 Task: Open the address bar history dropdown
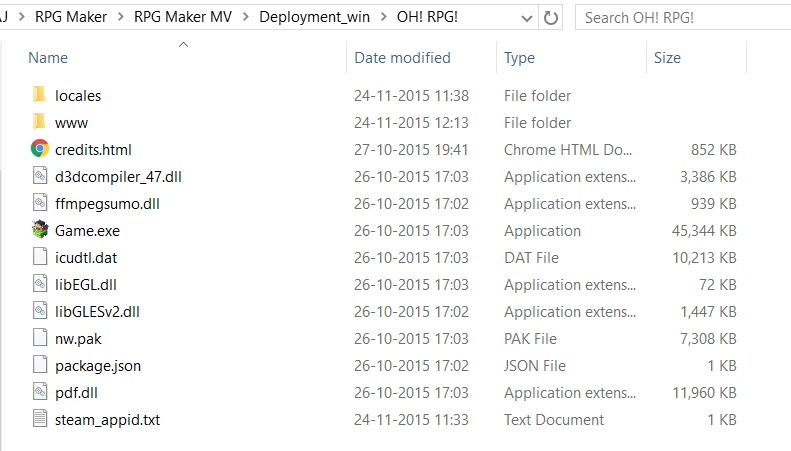click(x=527, y=19)
